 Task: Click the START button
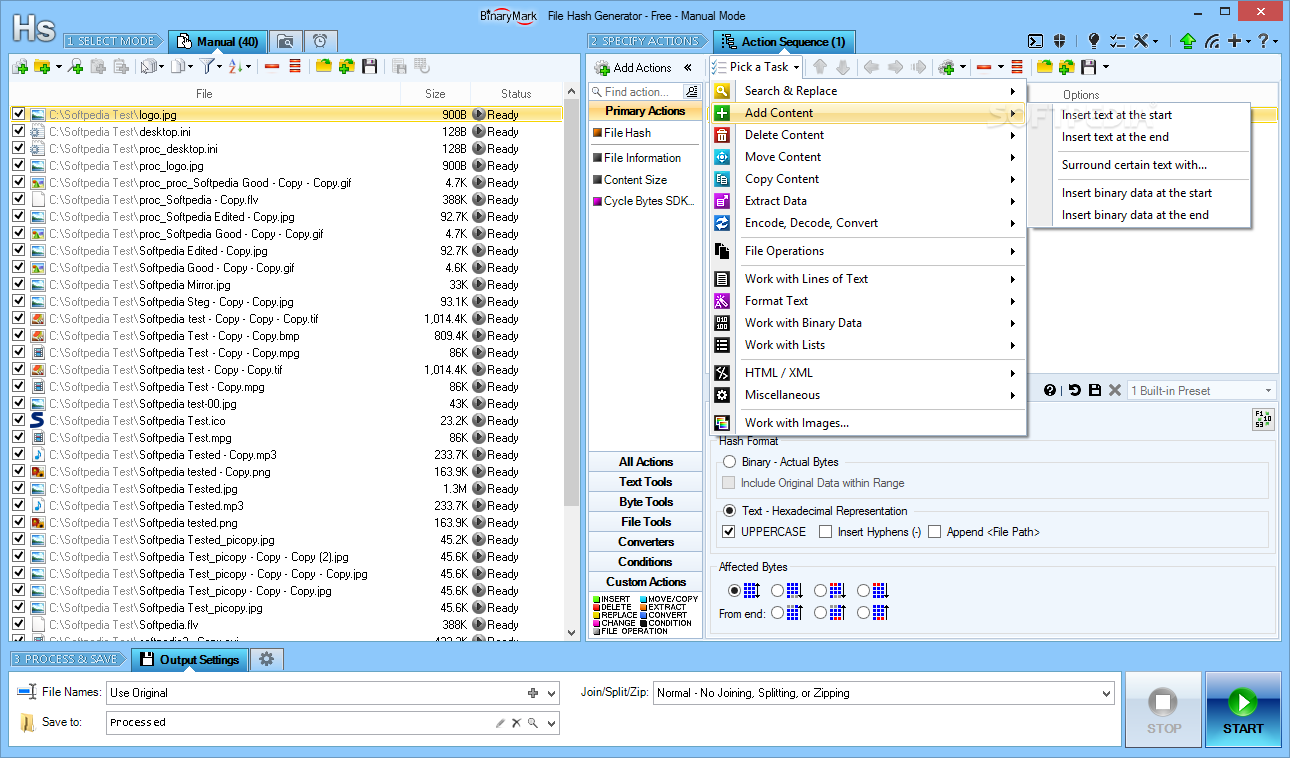pyautogui.click(x=1243, y=710)
